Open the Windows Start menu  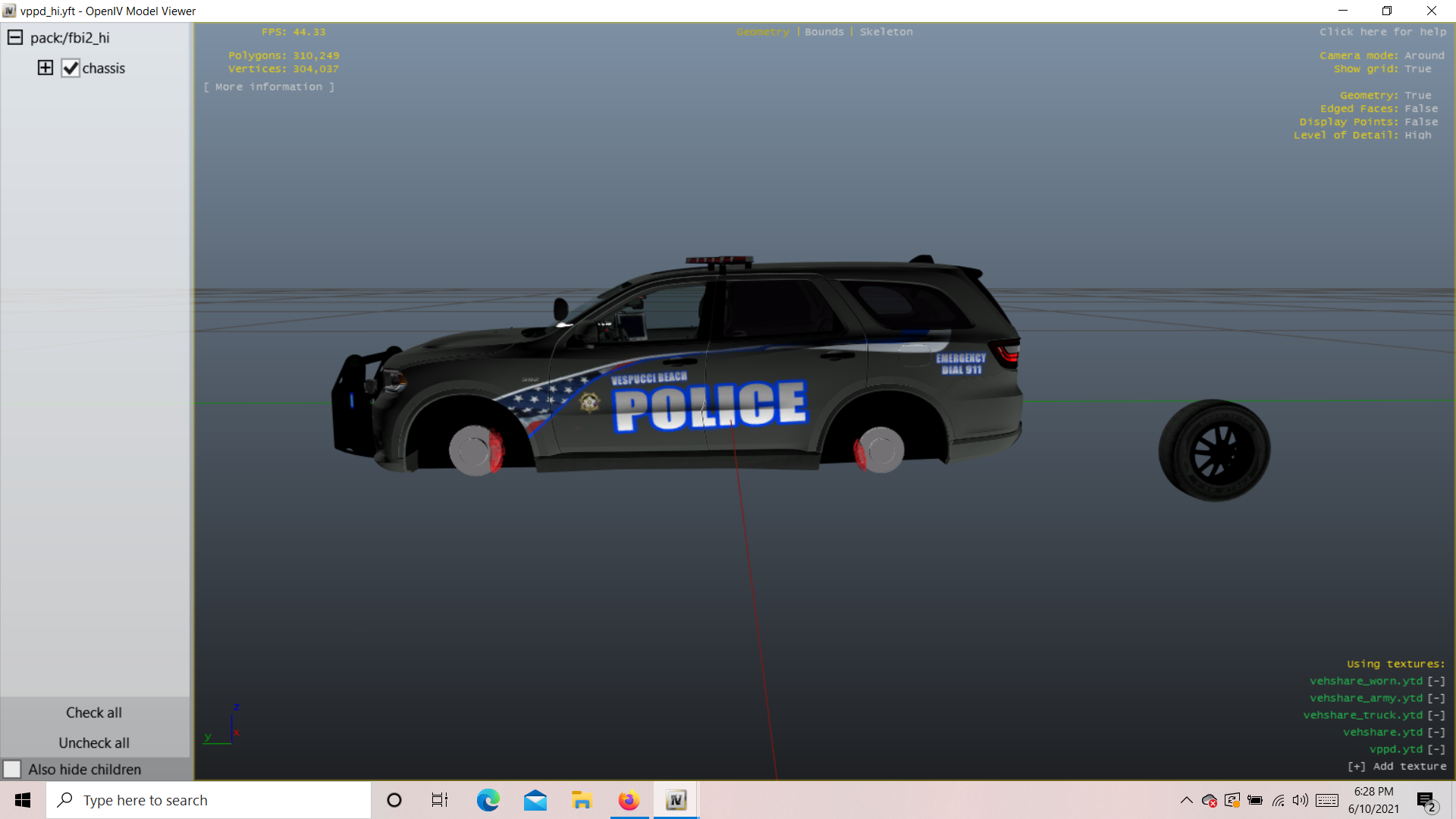coord(23,800)
